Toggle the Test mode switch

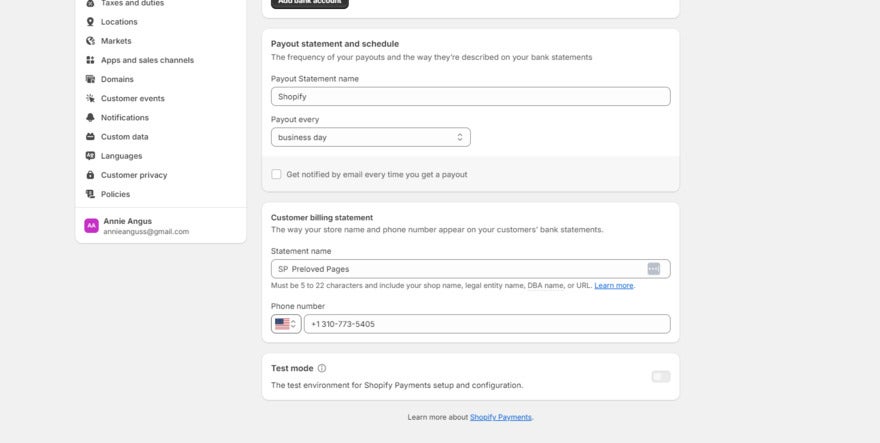coord(661,377)
